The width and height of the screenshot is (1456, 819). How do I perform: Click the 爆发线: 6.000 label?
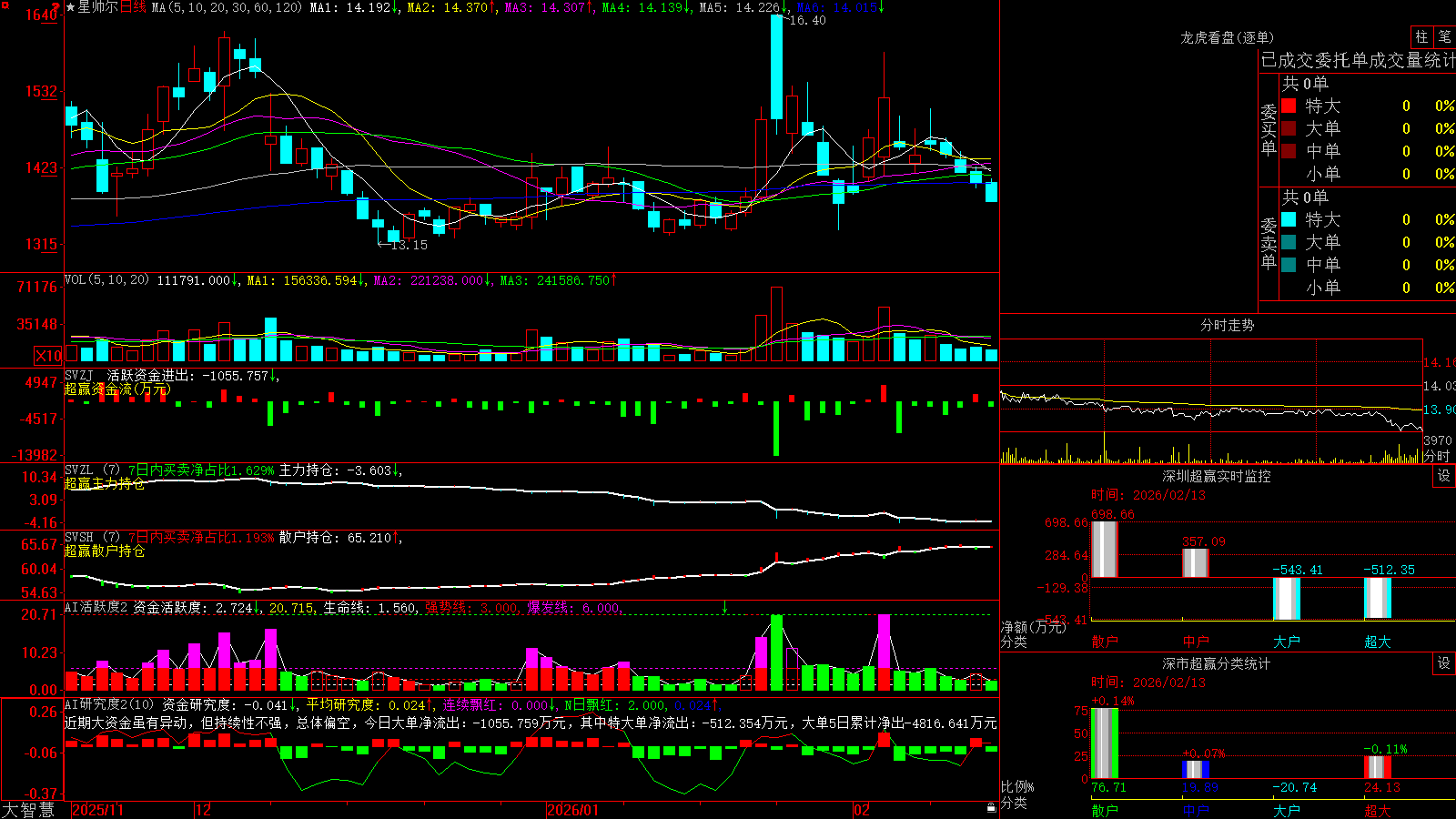coord(574,607)
